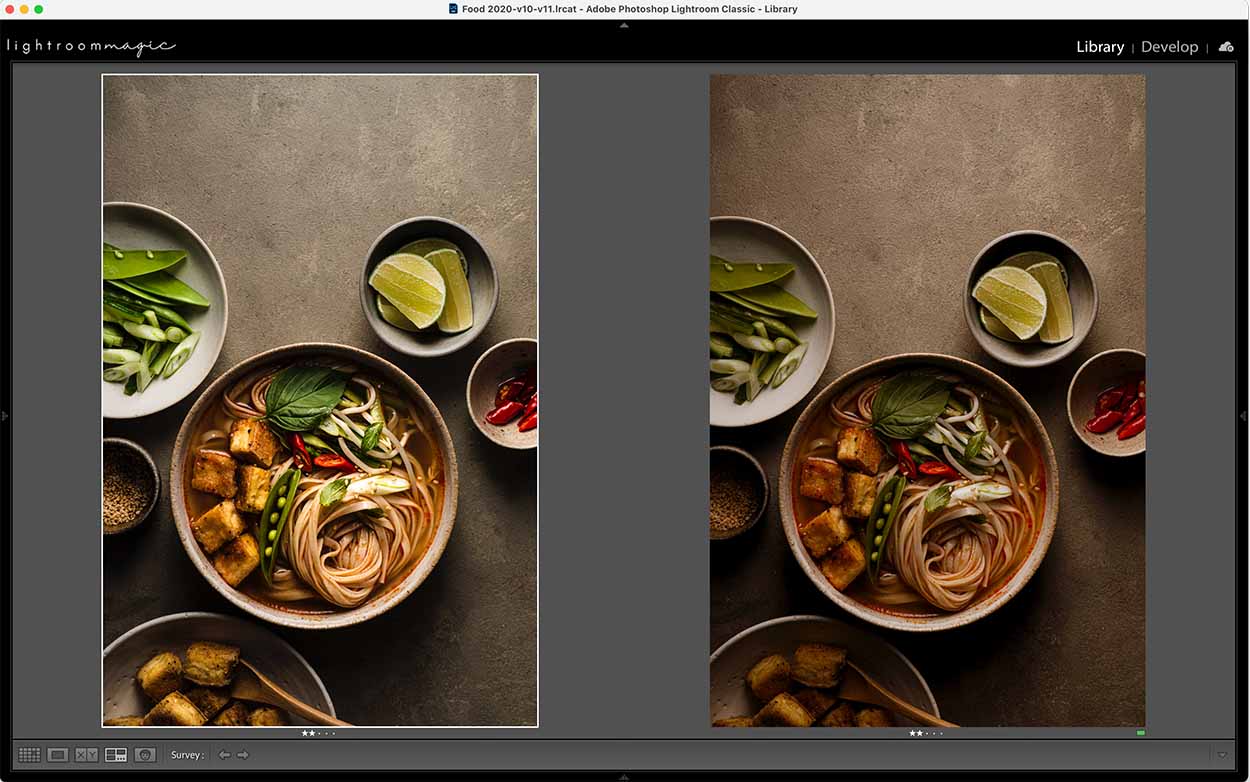This screenshot has width=1250, height=782.
Task: Switch to Loupe view
Action: coord(58,755)
